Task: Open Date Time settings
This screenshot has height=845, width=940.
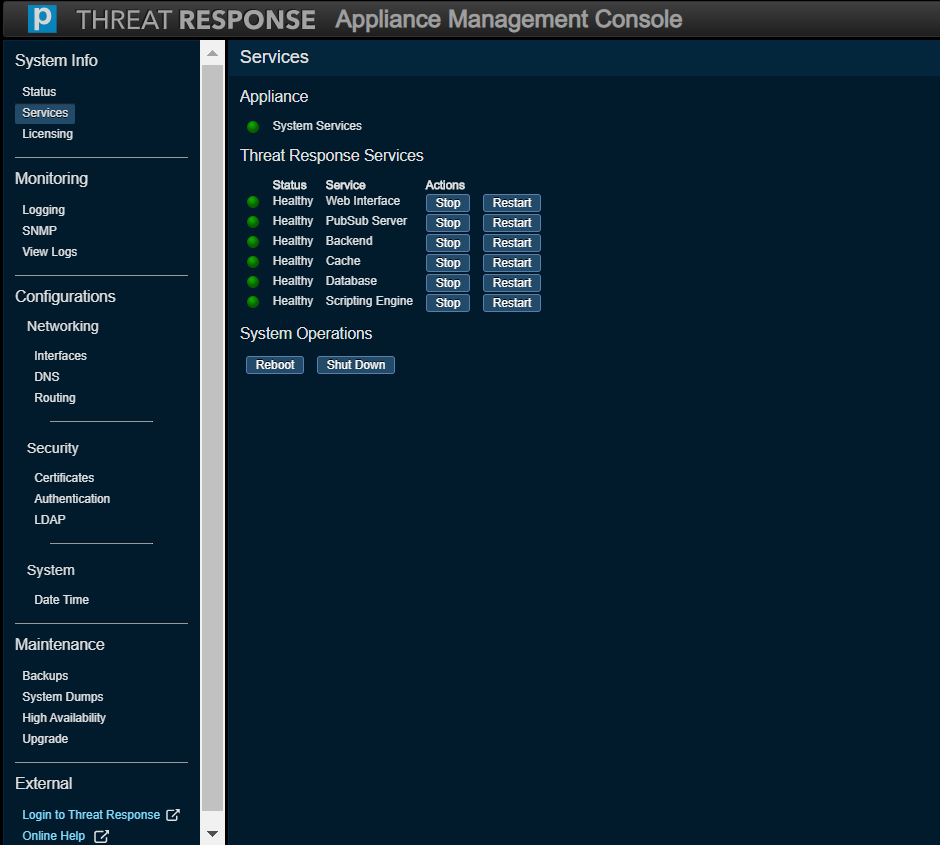Action: (61, 599)
